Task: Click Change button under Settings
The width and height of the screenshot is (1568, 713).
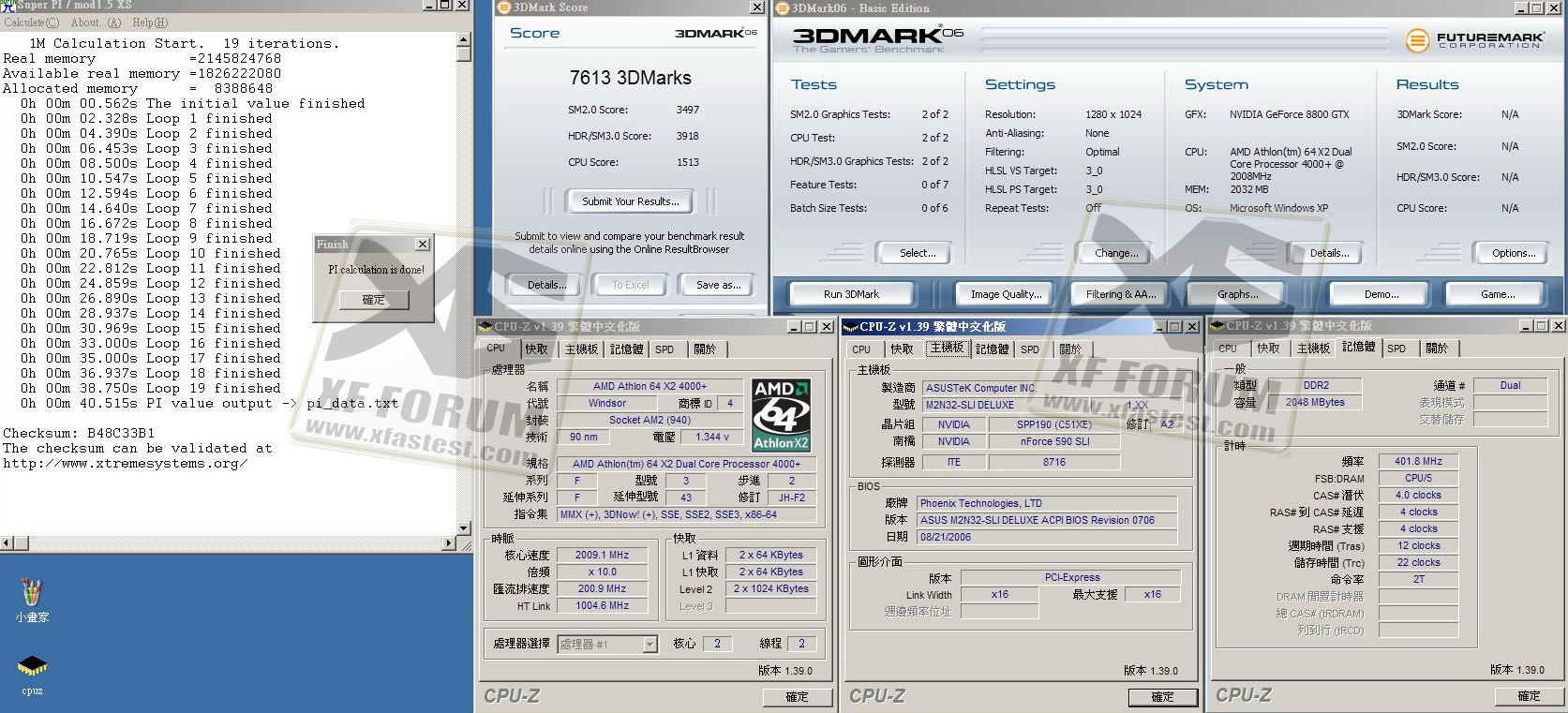Action: [x=1116, y=253]
